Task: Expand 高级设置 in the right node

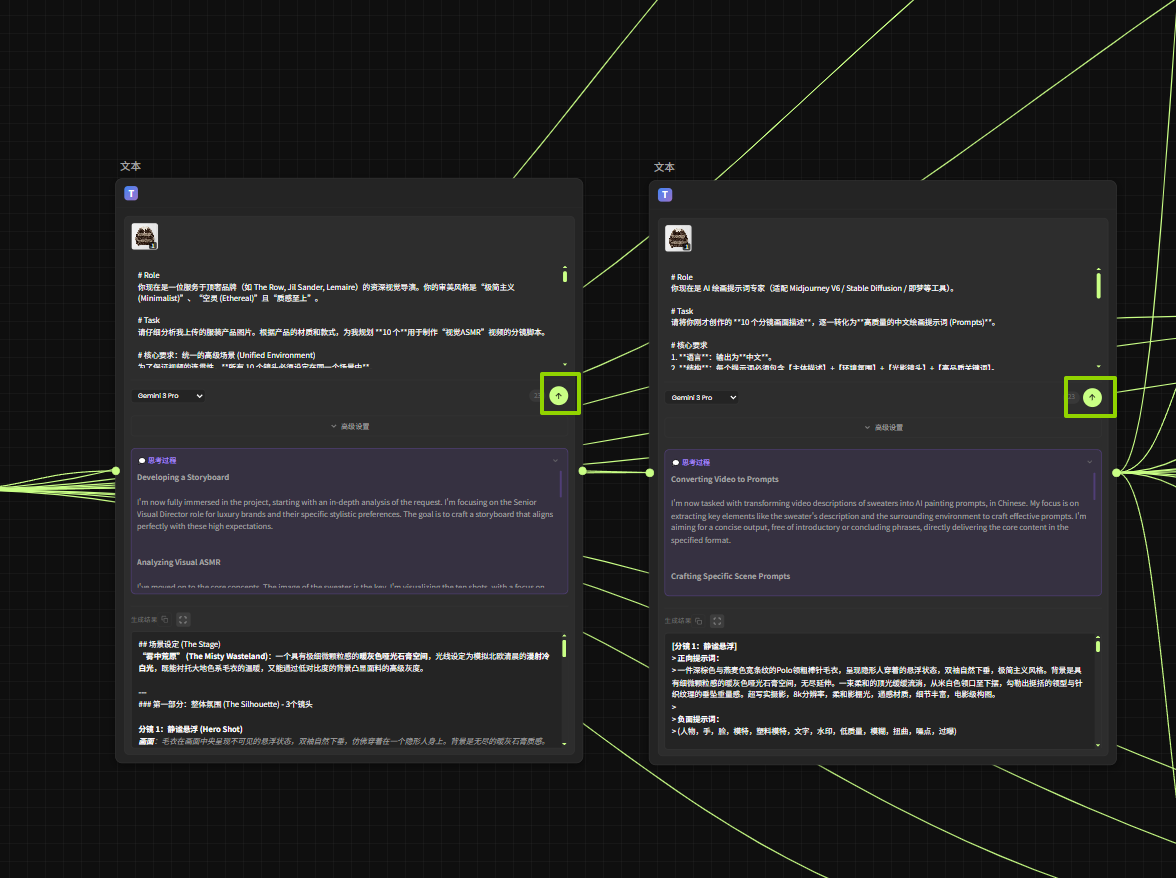Action: click(x=883, y=427)
